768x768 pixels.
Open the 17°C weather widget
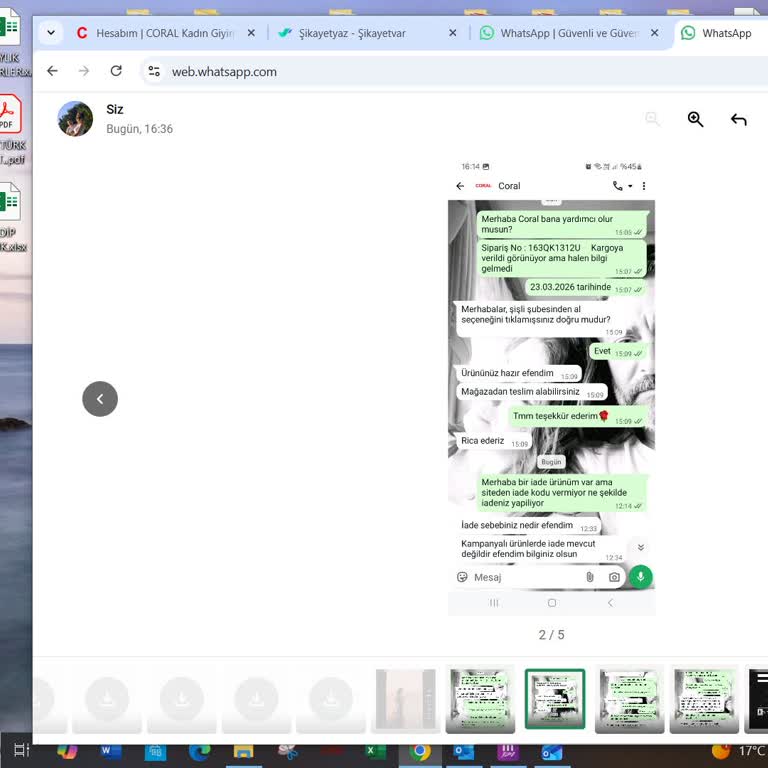(x=740, y=750)
